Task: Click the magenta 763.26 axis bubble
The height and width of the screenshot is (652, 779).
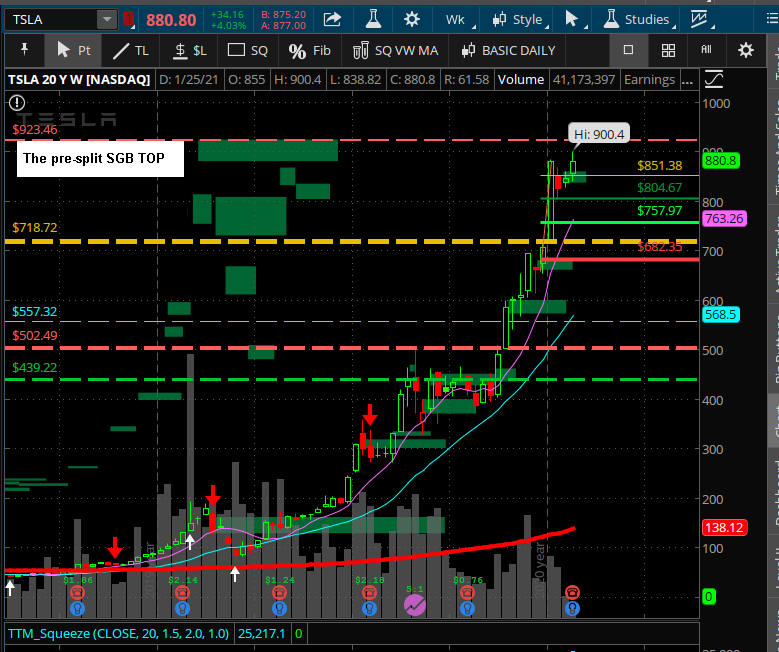Action: (724, 218)
